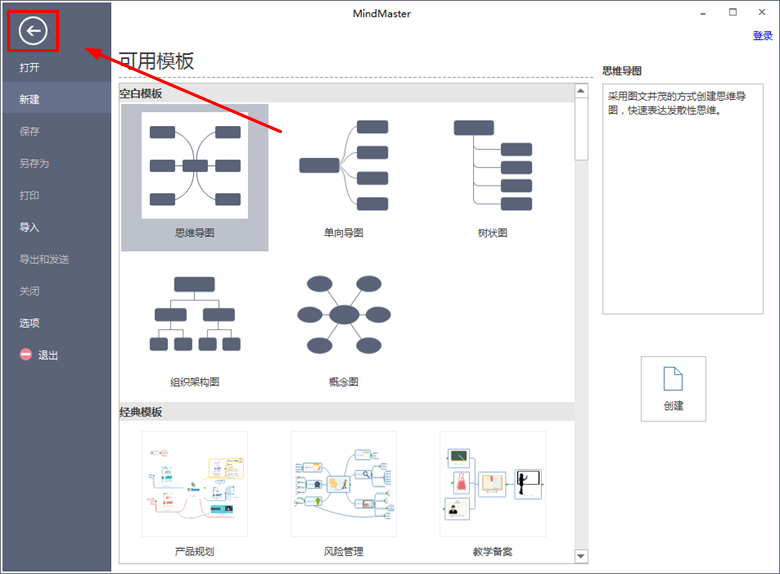Click the back arrow icon
The height and width of the screenshot is (574, 780).
33,31
